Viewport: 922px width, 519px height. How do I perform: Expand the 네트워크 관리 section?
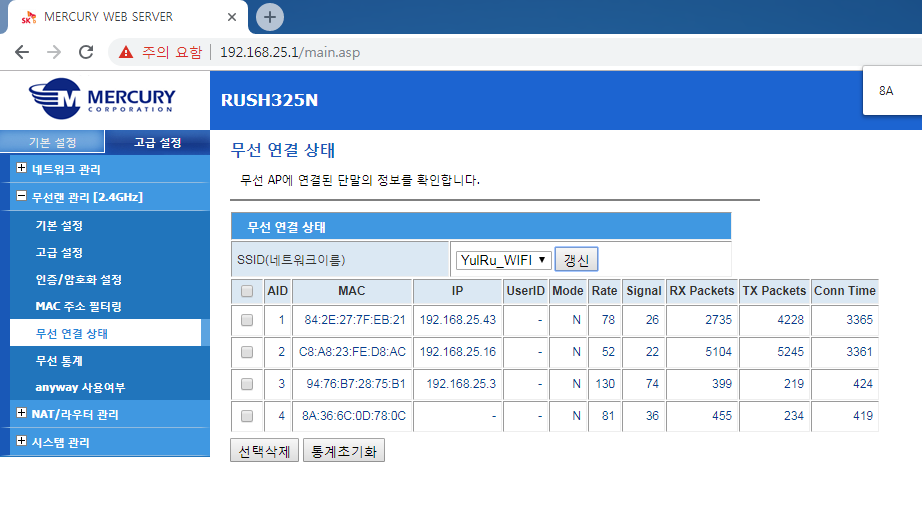21,168
